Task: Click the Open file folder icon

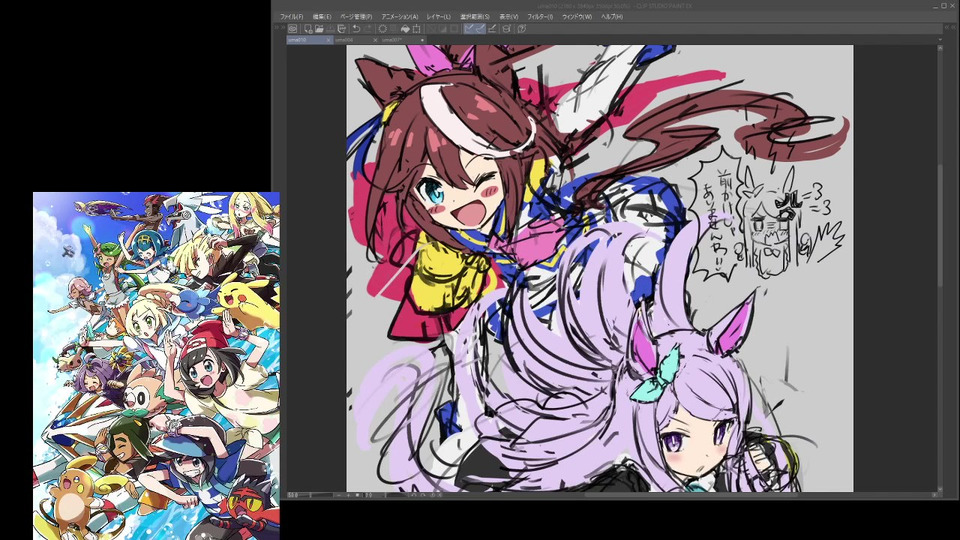Action: pos(319,29)
